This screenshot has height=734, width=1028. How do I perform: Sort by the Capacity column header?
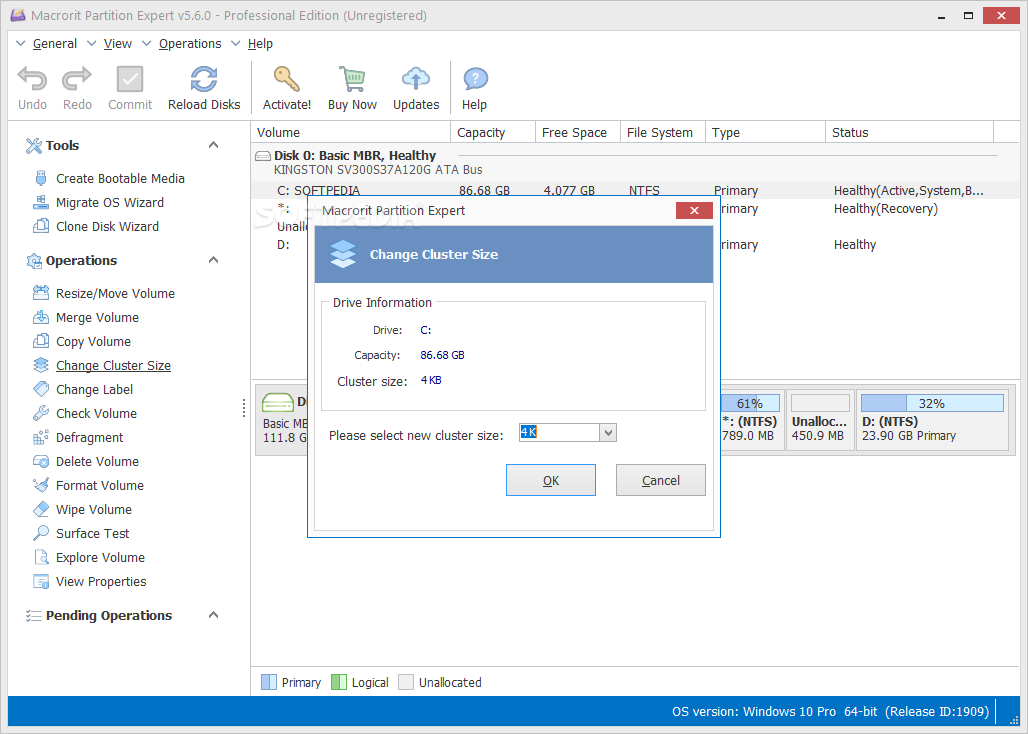point(493,132)
